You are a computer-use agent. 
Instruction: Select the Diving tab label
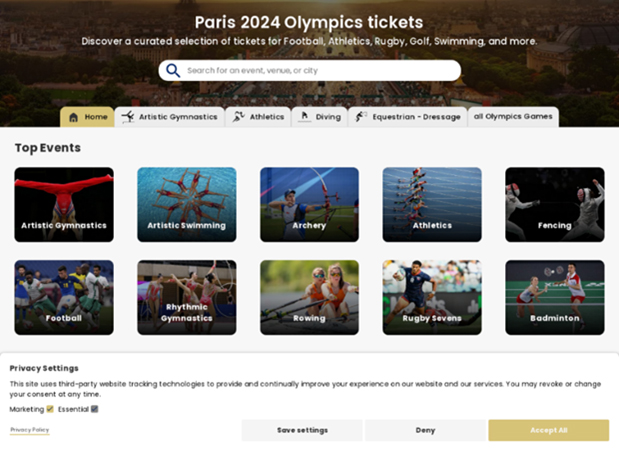(328, 117)
